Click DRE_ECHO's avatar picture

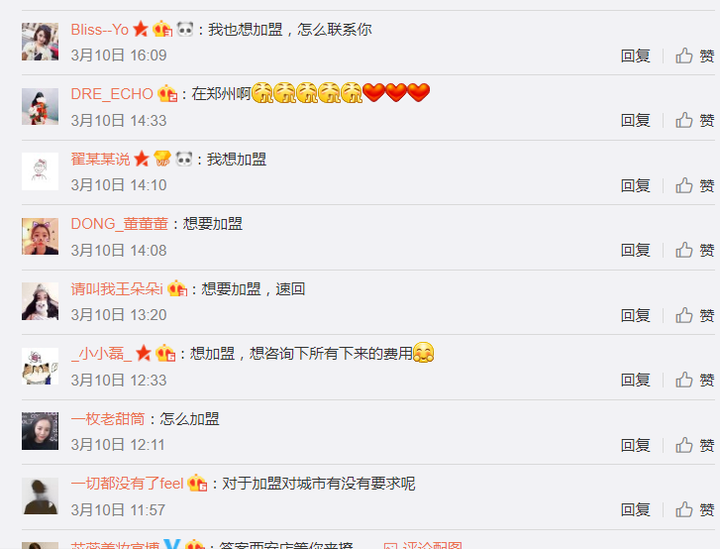point(40,106)
